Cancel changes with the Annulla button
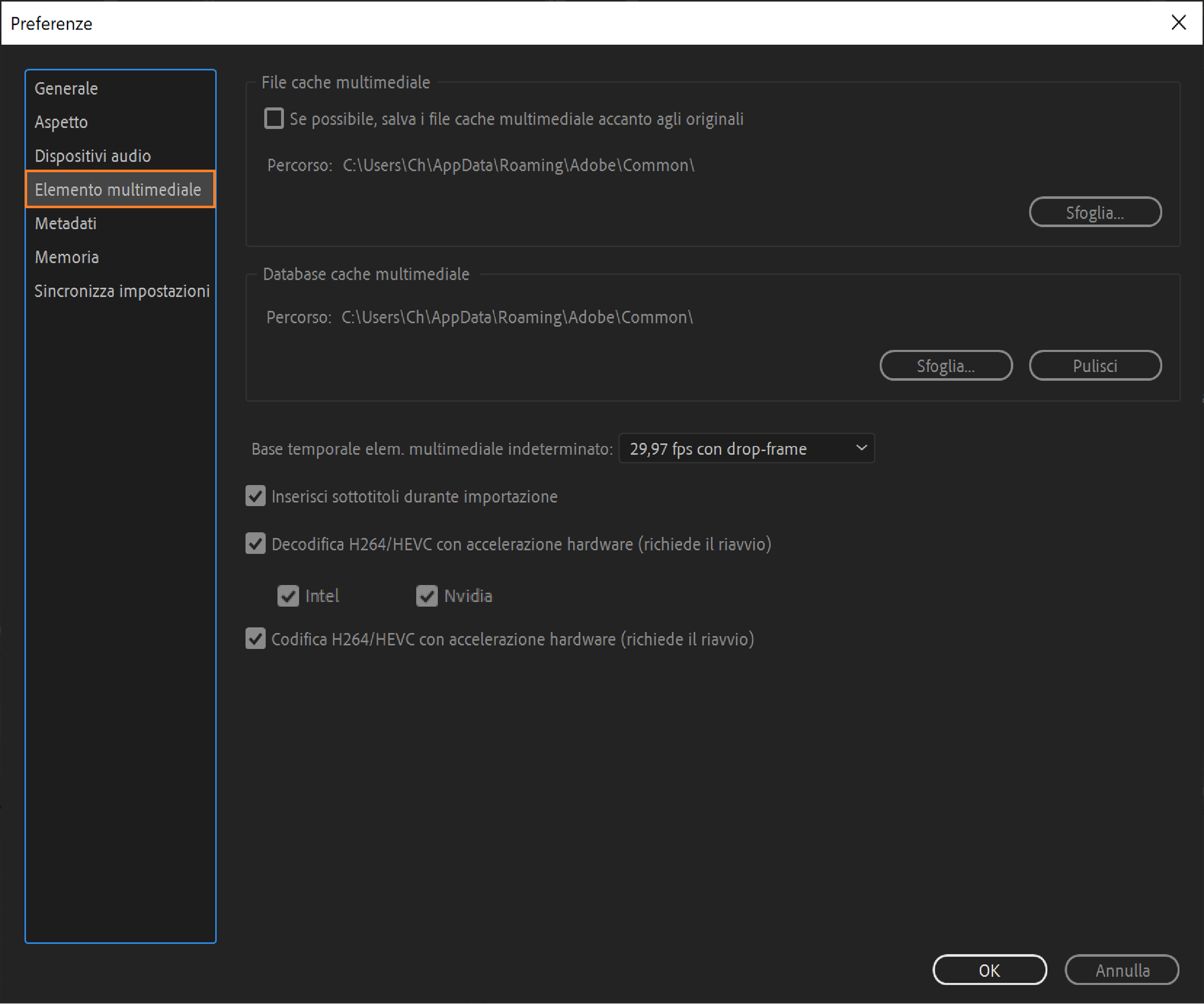 (1121, 970)
